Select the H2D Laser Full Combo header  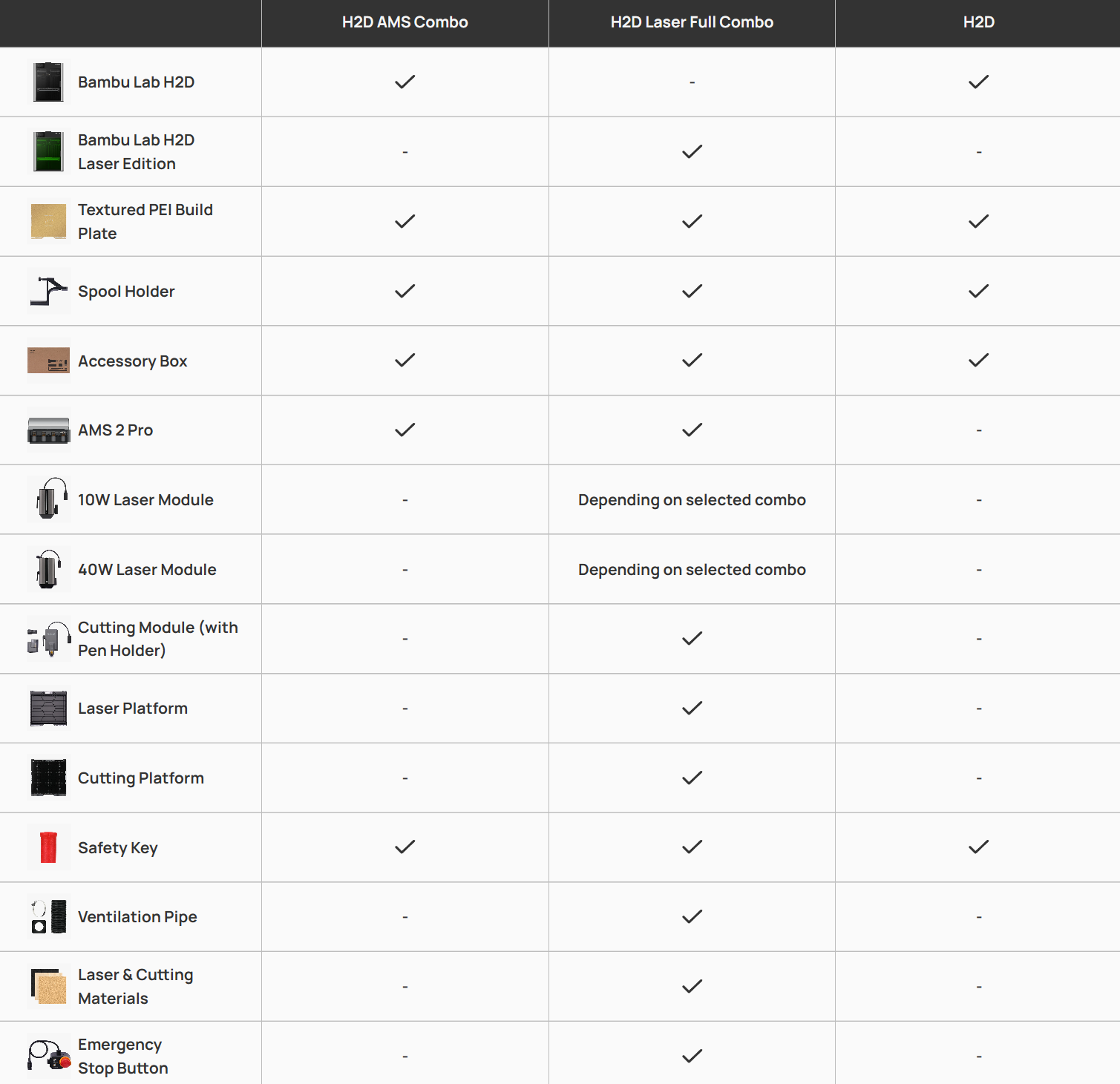coord(692,22)
